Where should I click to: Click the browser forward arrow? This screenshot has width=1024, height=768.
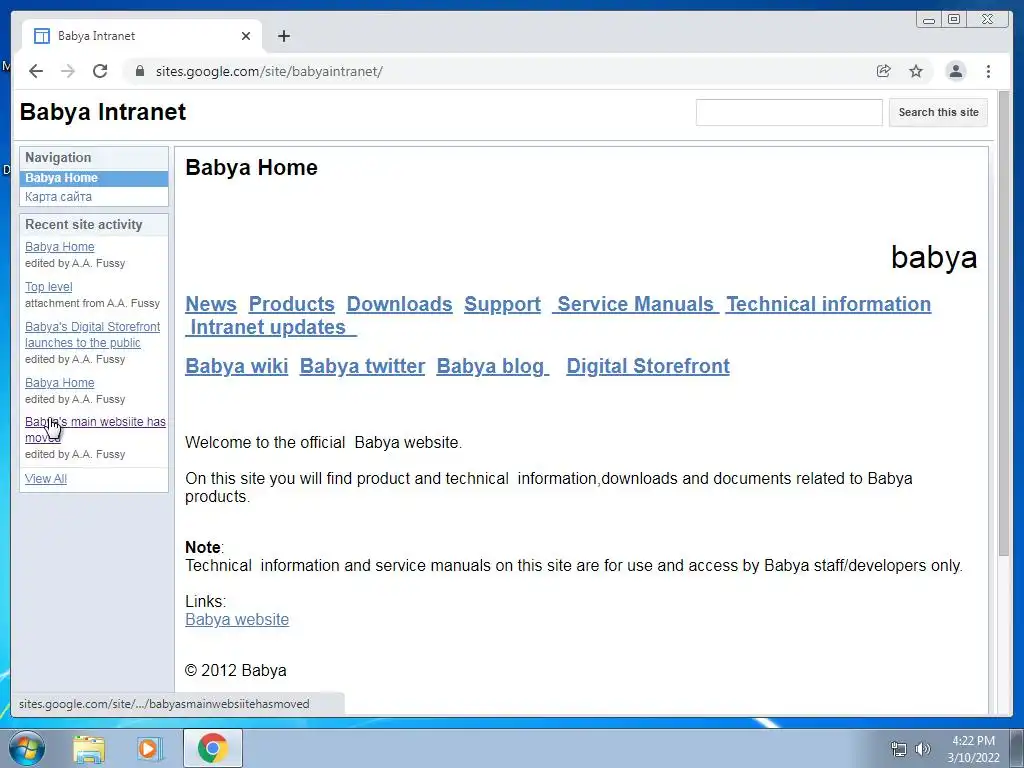(x=68, y=71)
